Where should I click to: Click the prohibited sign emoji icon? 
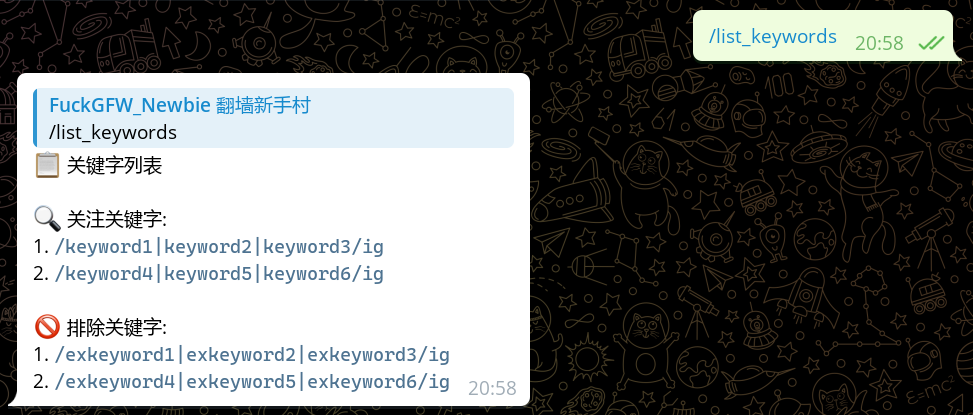click(x=47, y=326)
